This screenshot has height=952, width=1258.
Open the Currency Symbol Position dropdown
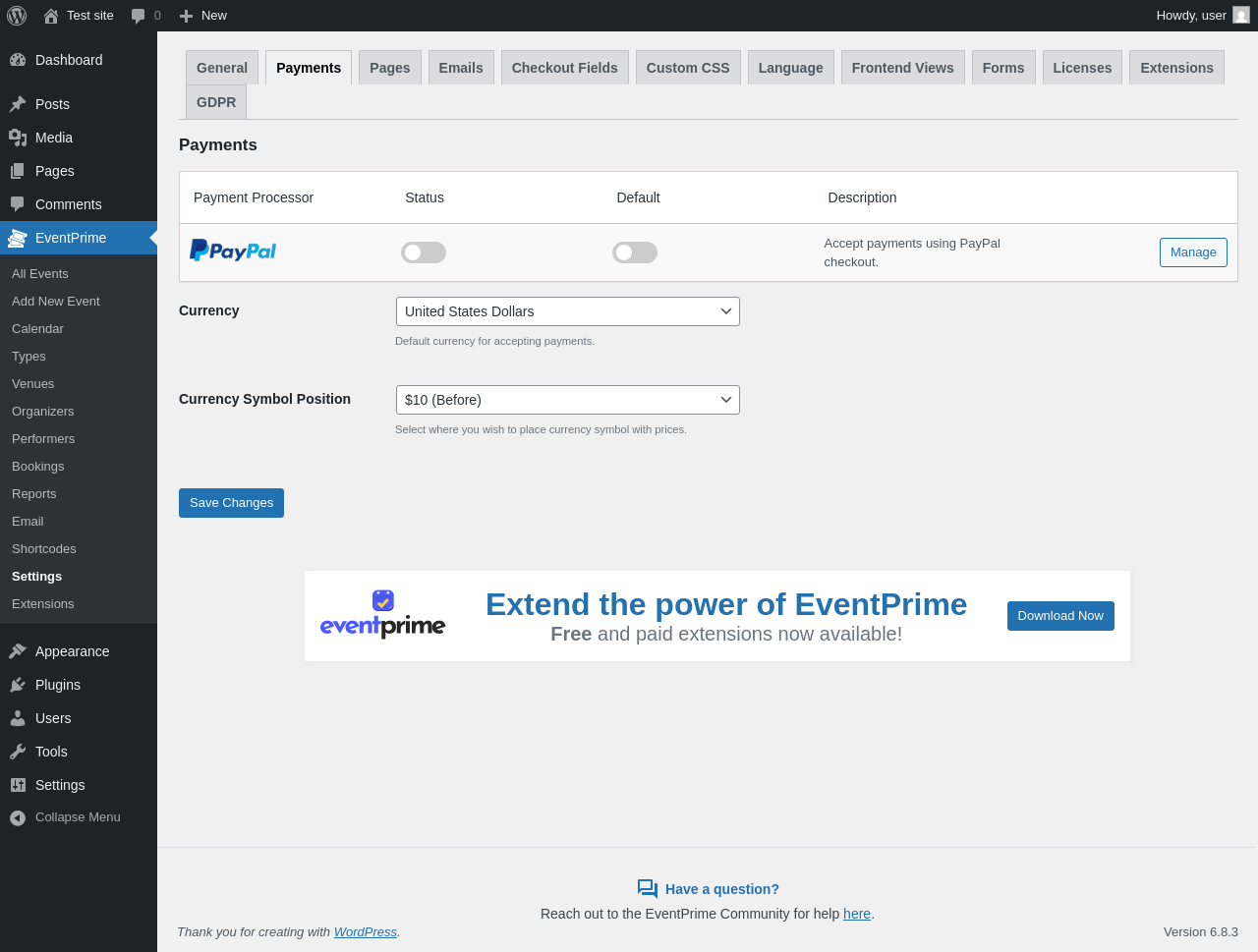pyautogui.click(x=568, y=400)
